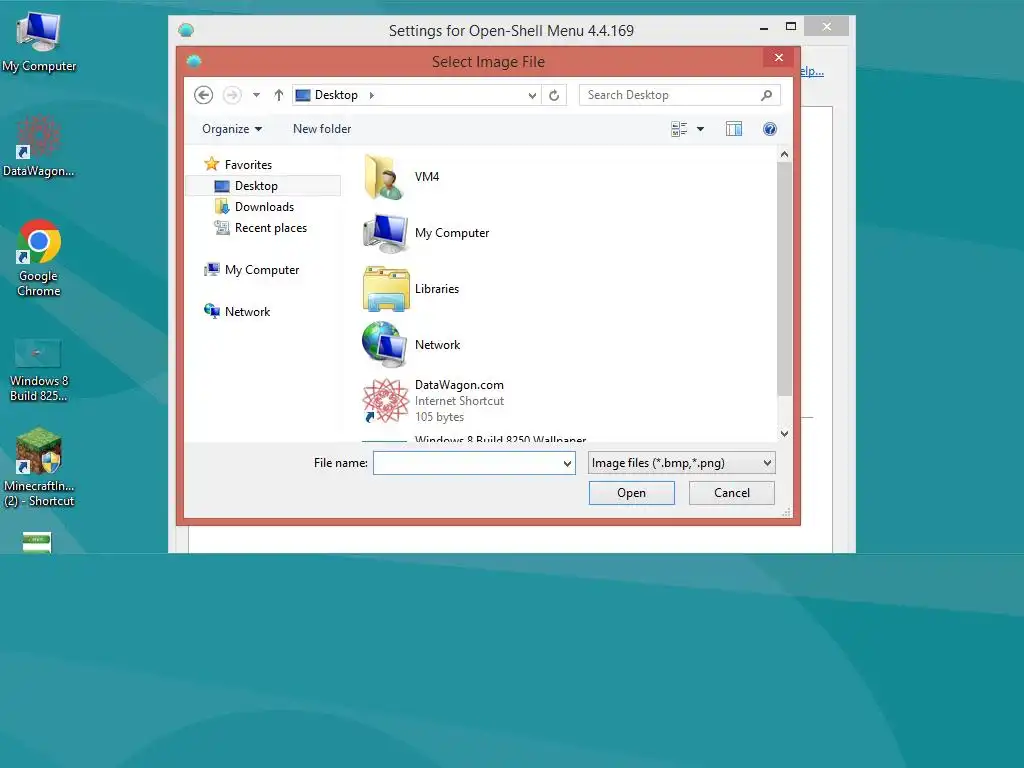Click the Desktop address bar path chevron
This screenshot has height=768, width=1024.
tap(372, 95)
